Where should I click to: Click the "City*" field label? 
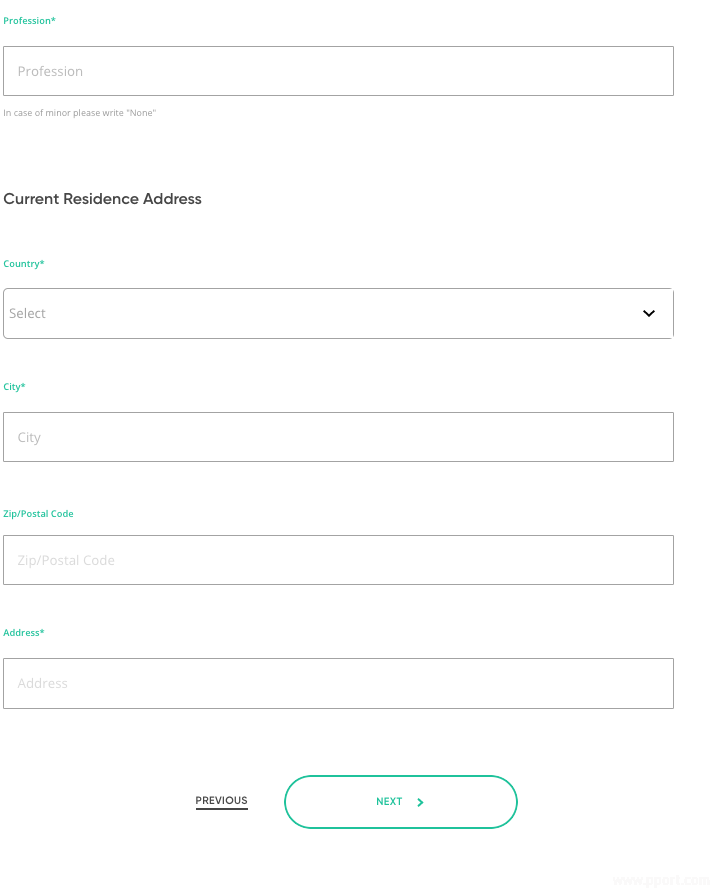pos(14,387)
